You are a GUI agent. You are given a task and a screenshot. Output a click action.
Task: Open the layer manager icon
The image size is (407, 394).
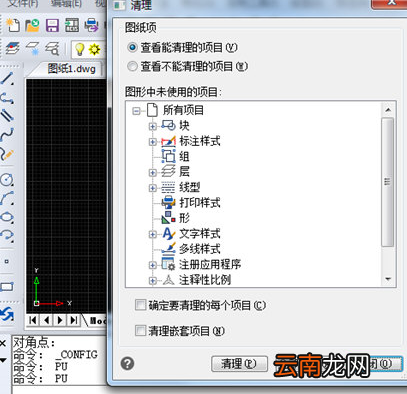[x=12, y=48]
